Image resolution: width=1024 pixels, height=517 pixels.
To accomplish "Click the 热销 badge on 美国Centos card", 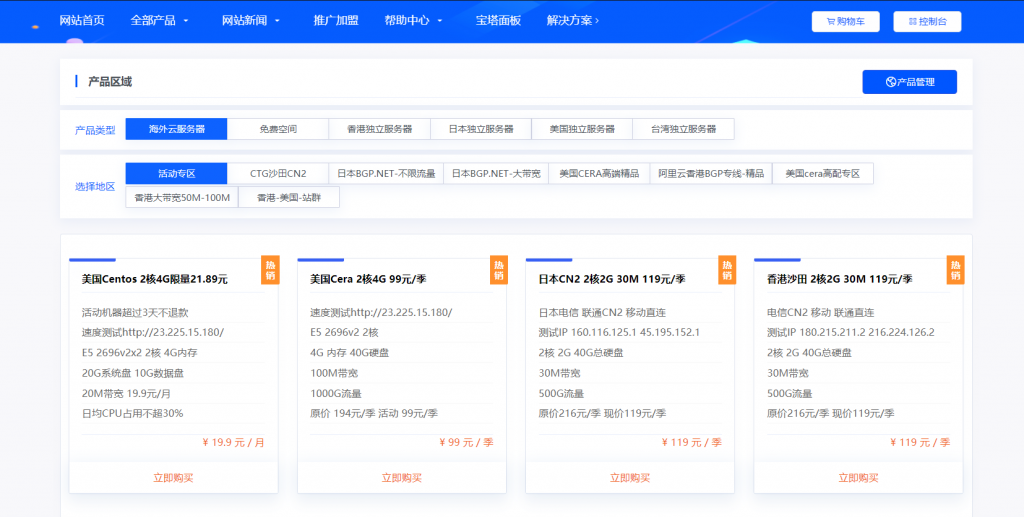I will [270, 270].
